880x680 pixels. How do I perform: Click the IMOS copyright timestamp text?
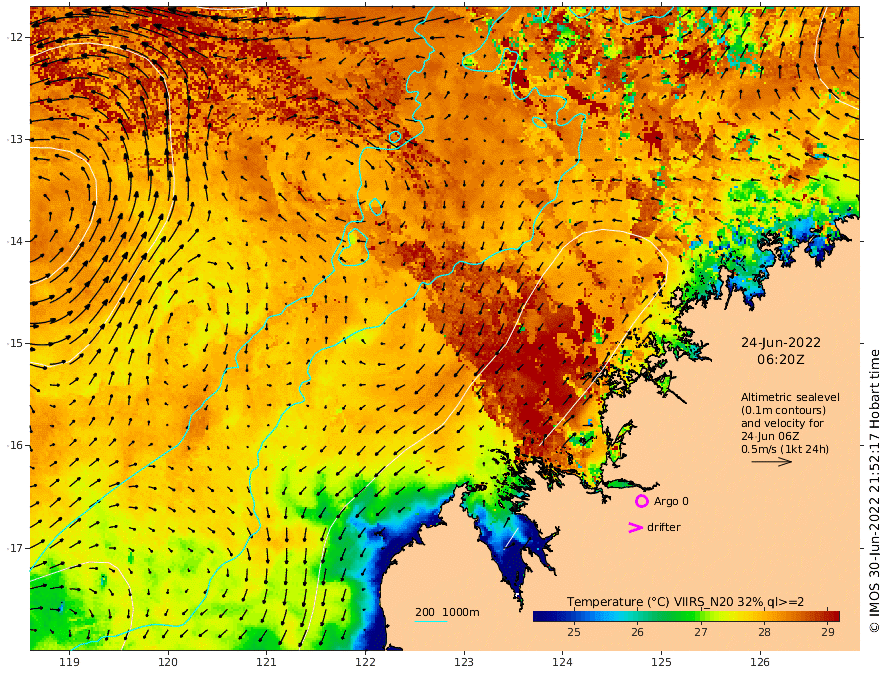(874, 491)
